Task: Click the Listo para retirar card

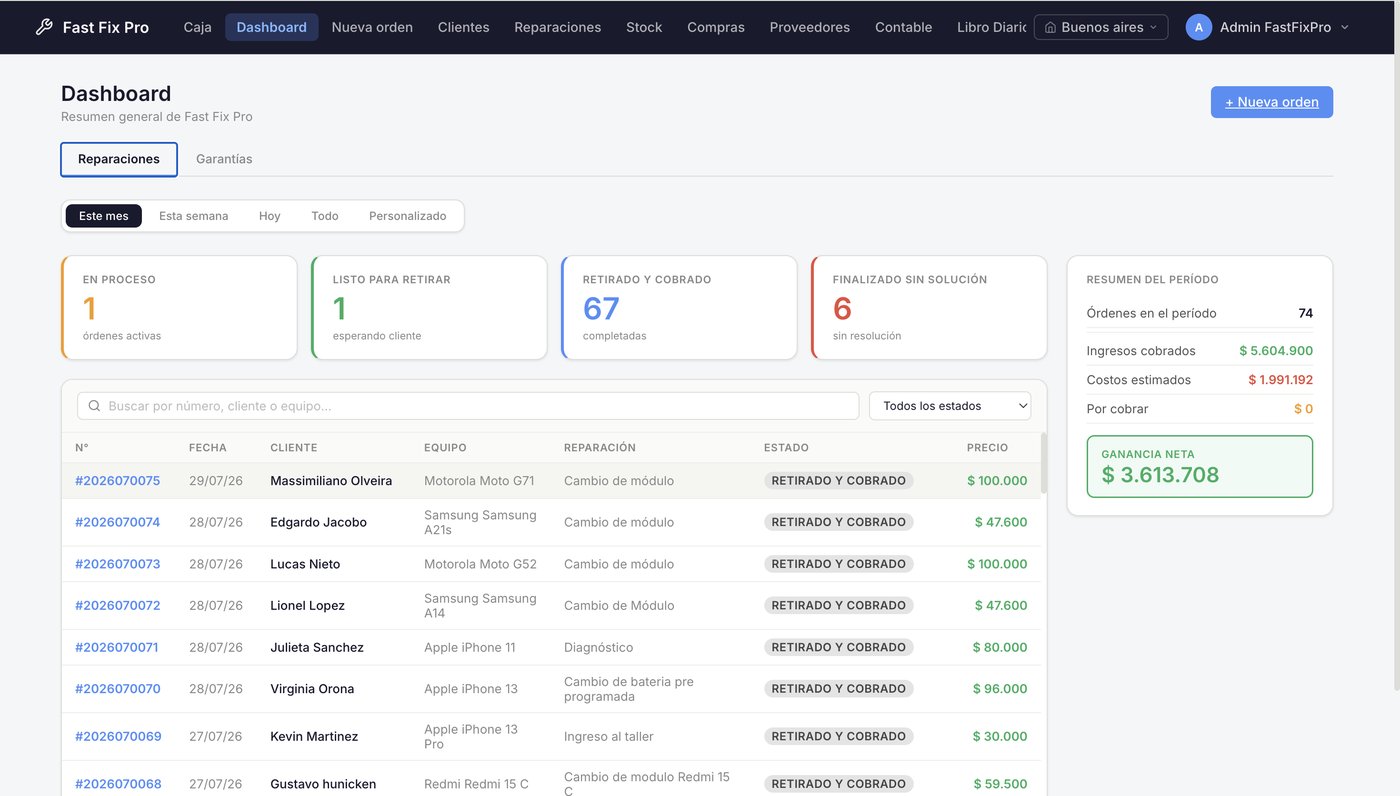Action: (429, 307)
